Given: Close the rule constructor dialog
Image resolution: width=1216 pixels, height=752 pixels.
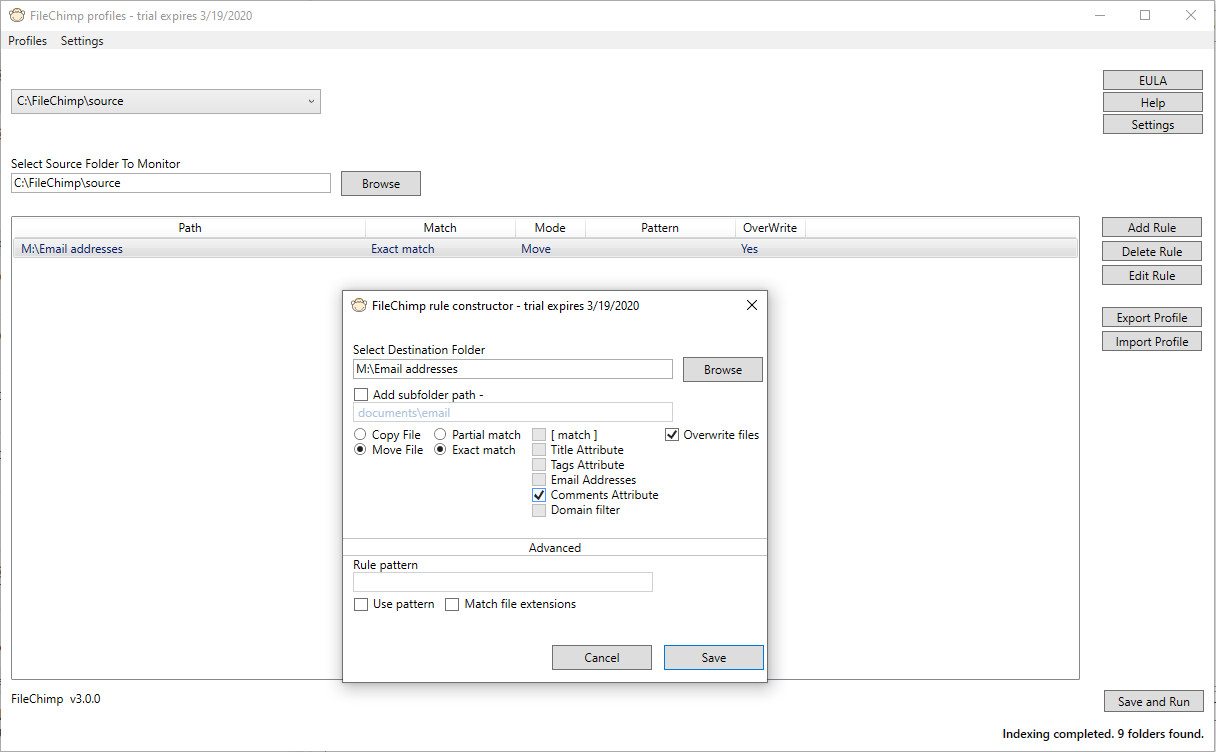Looking at the screenshot, I should 752,305.
